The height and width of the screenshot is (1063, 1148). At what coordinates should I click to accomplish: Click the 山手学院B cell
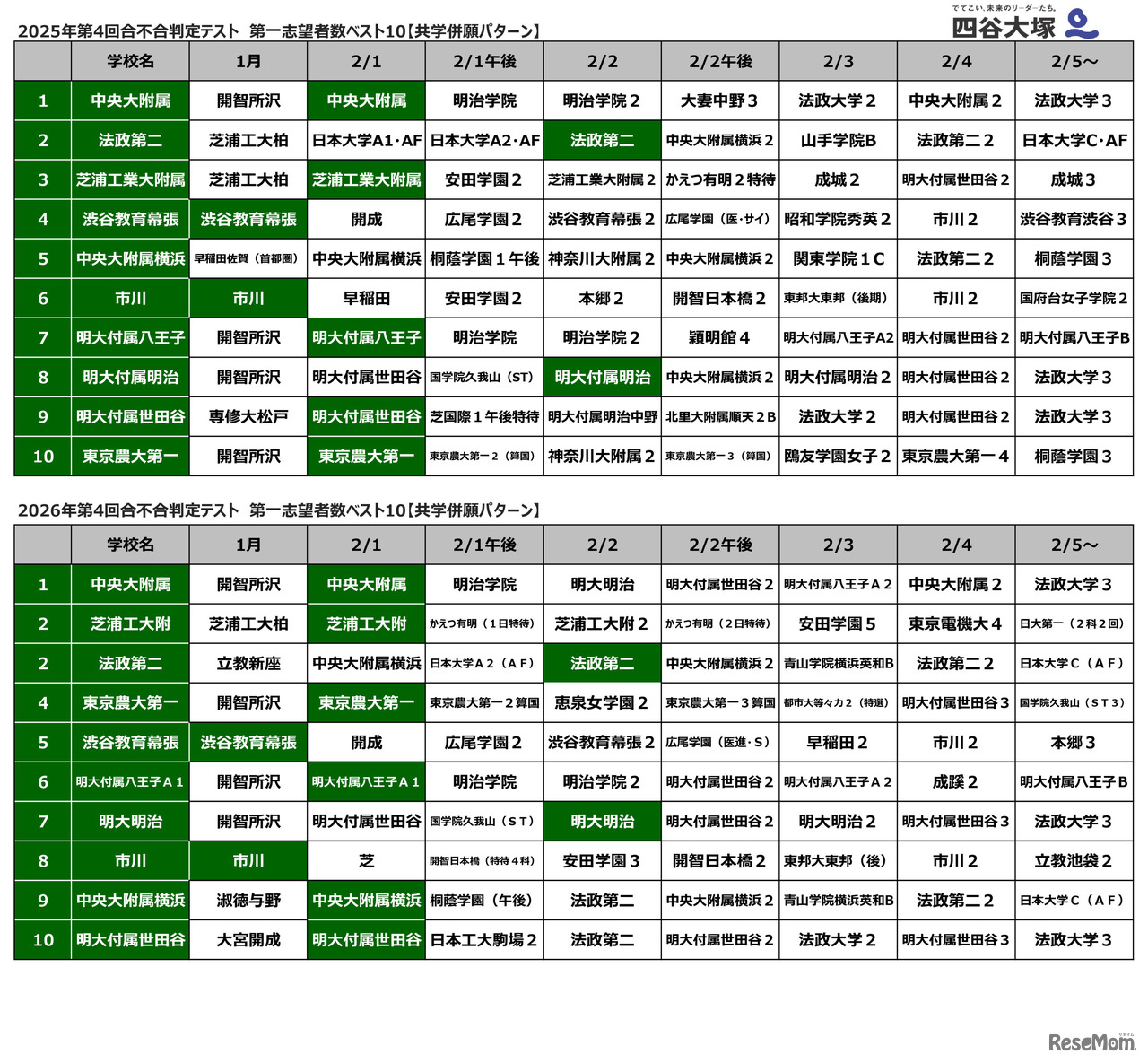coord(839,140)
